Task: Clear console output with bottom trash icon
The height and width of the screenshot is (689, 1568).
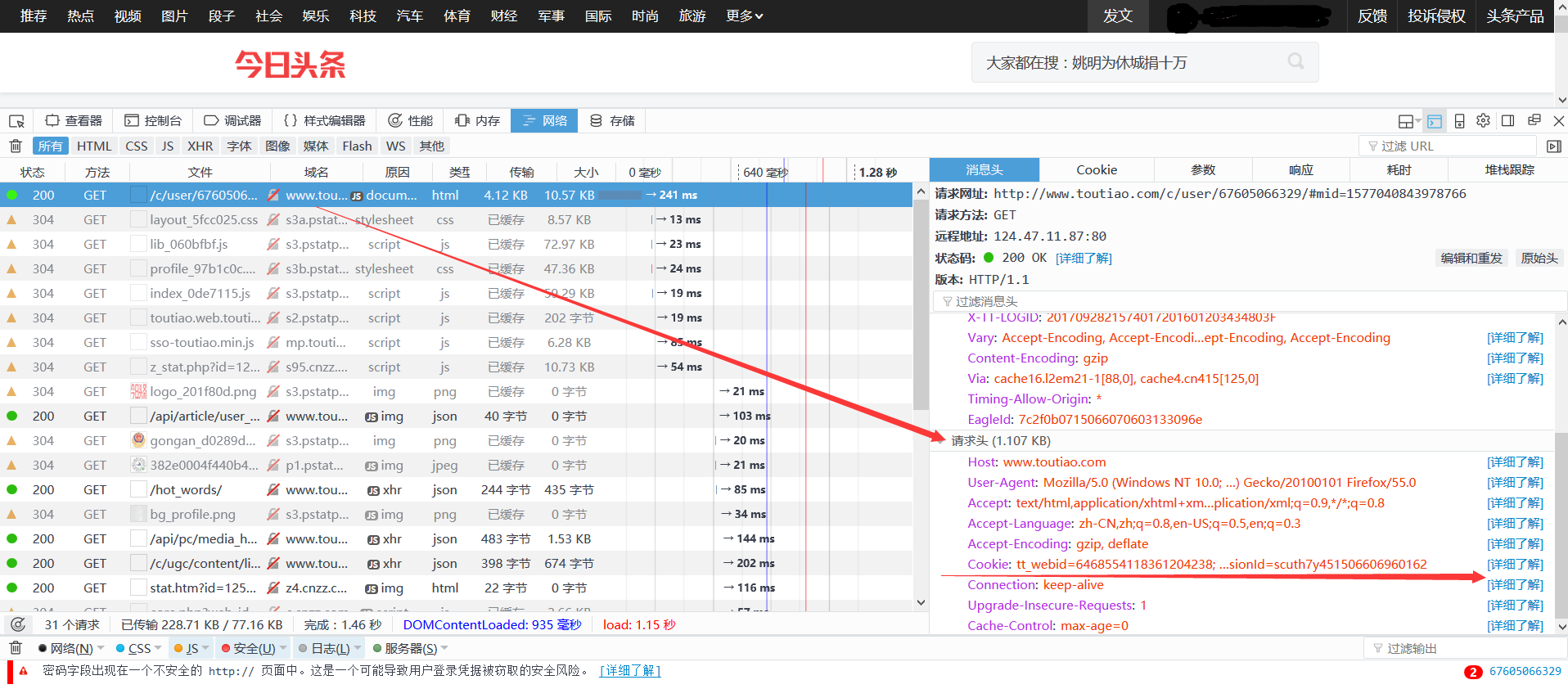Action: point(15,648)
